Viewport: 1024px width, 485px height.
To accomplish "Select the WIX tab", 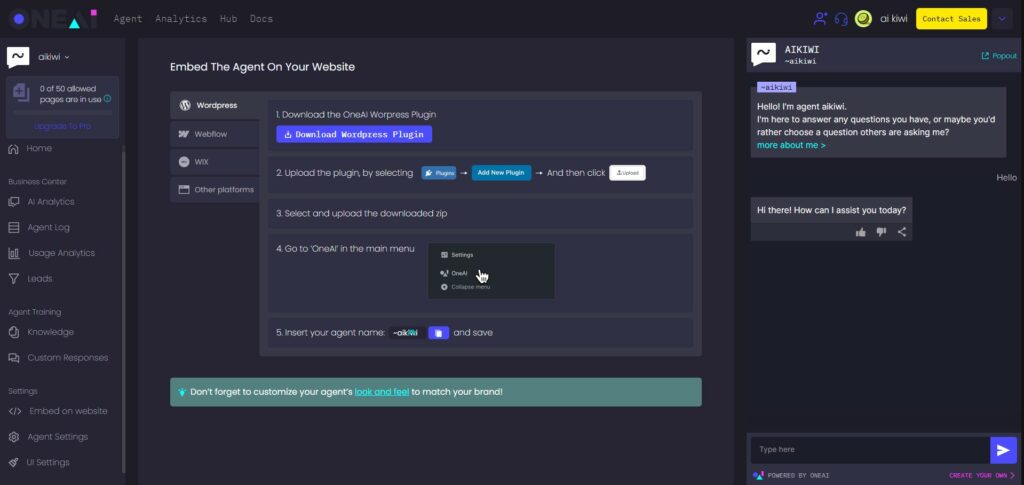I will point(215,161).
